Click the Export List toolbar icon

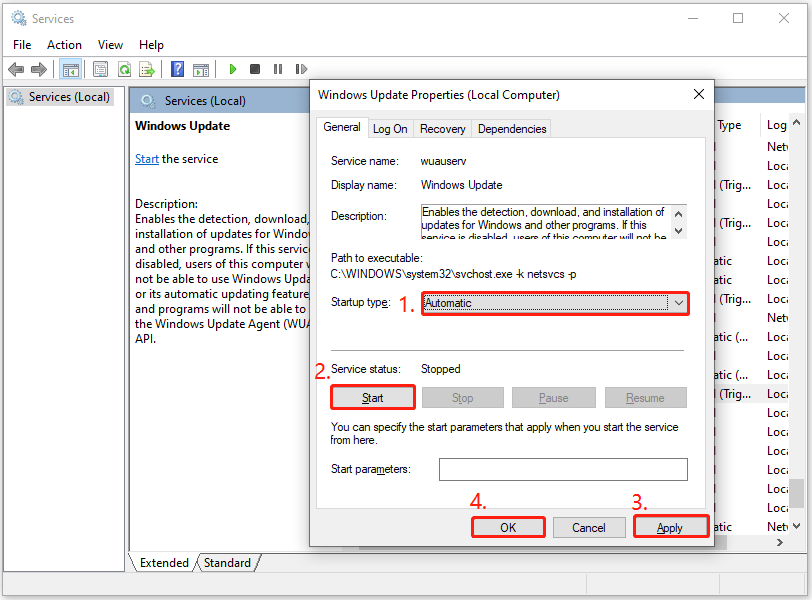[147, 69]
